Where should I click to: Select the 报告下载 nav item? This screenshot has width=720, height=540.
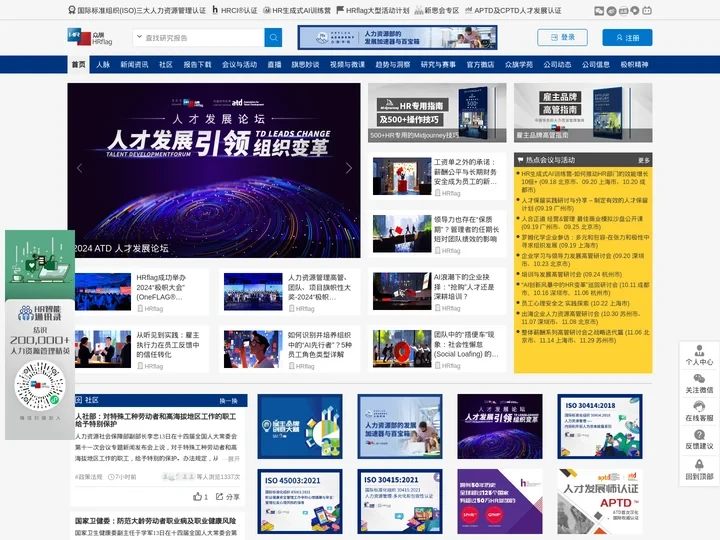(x=197, y=65)
